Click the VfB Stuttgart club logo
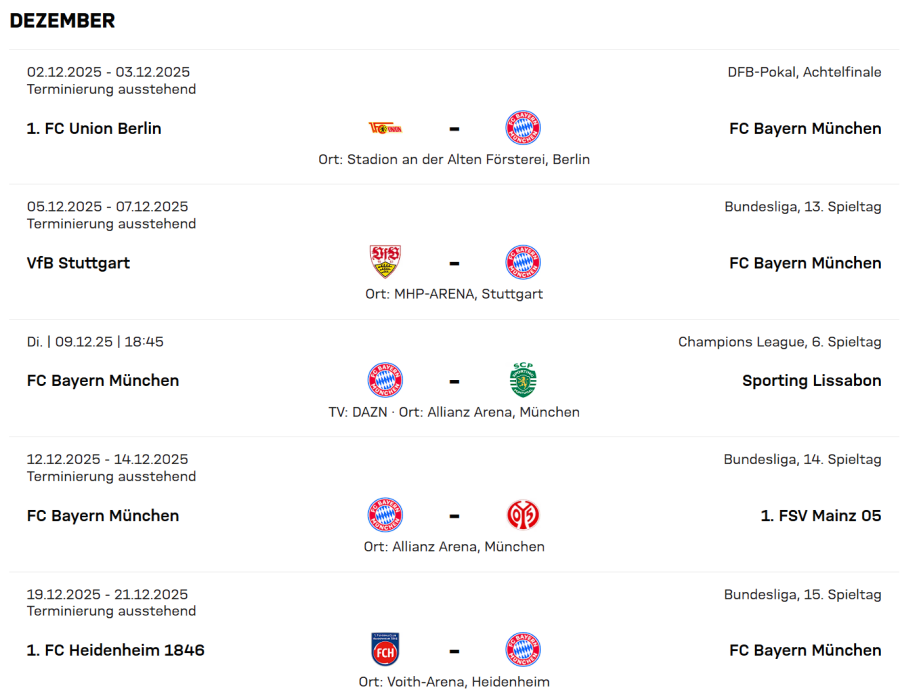Image resolution: width=900 pixels, height=699 pixels. (385, 262)
